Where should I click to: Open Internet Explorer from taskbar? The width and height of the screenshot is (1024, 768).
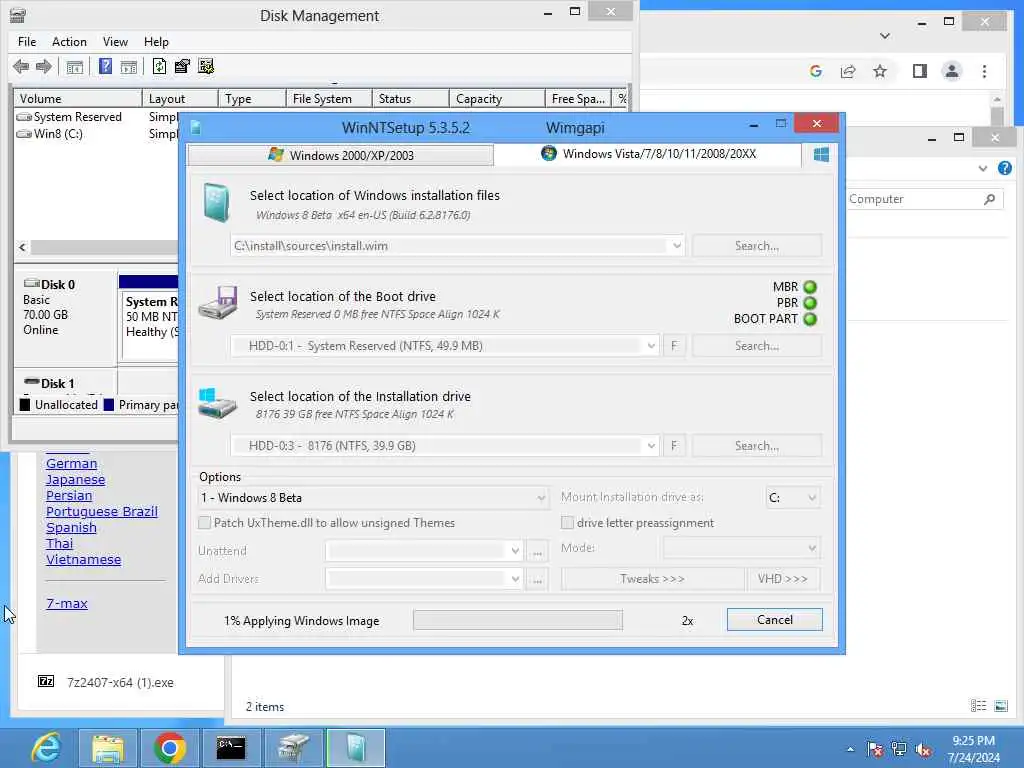point(46,748)
